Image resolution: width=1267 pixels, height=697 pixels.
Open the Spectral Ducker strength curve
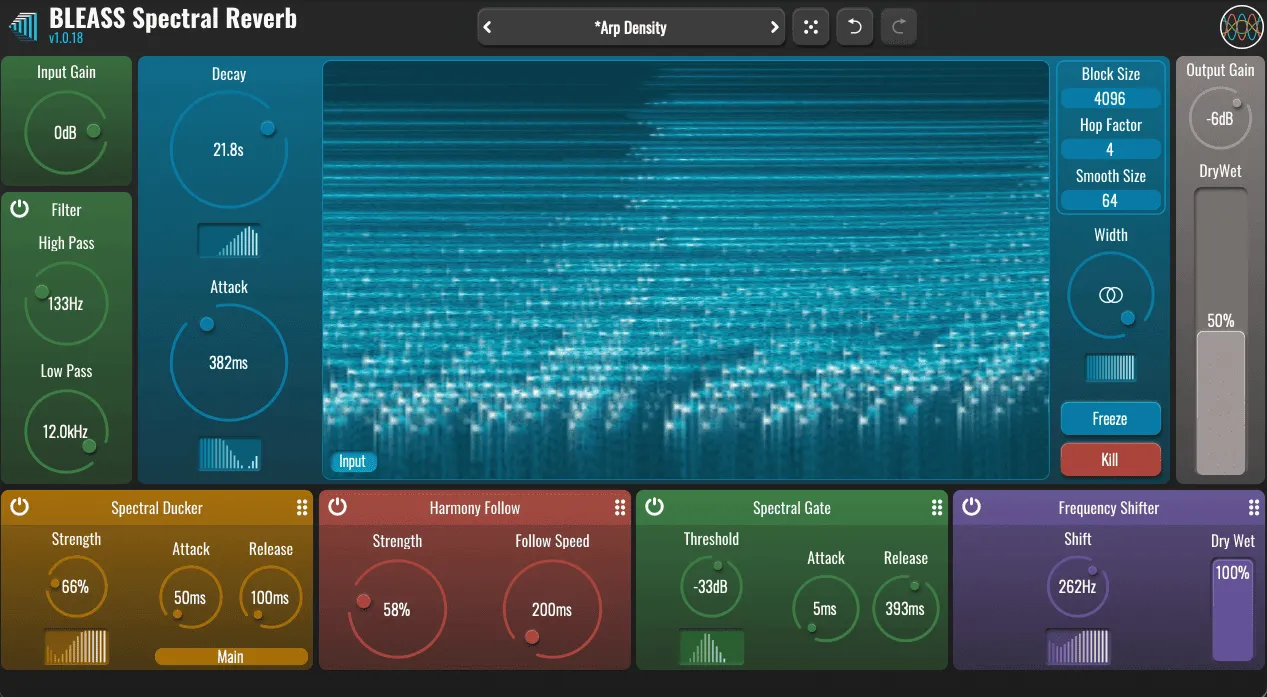76,647
